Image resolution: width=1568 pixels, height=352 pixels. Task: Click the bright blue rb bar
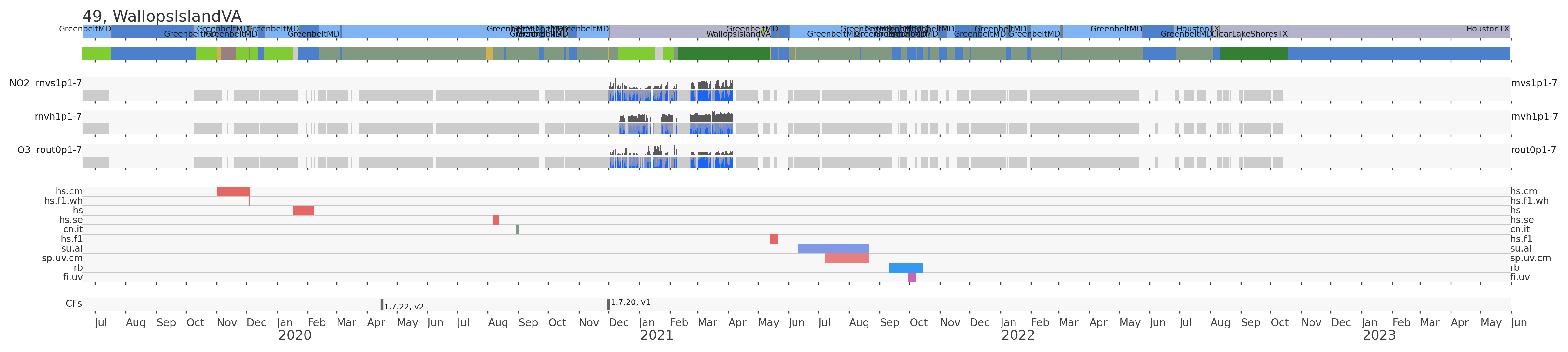[906, 268]
